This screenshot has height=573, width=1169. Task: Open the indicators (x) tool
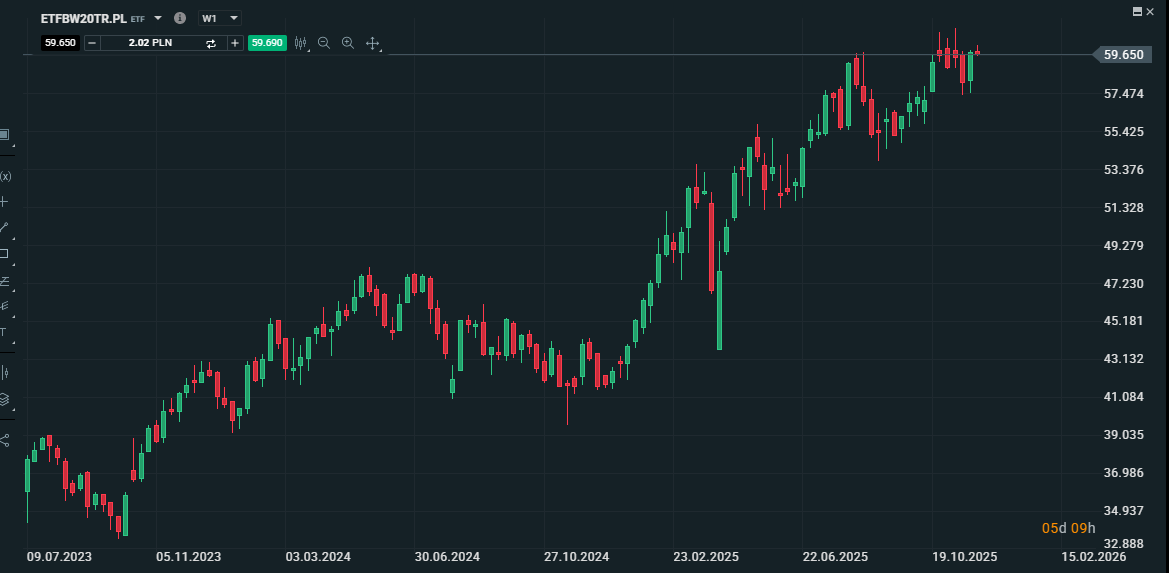click(5, 176)
